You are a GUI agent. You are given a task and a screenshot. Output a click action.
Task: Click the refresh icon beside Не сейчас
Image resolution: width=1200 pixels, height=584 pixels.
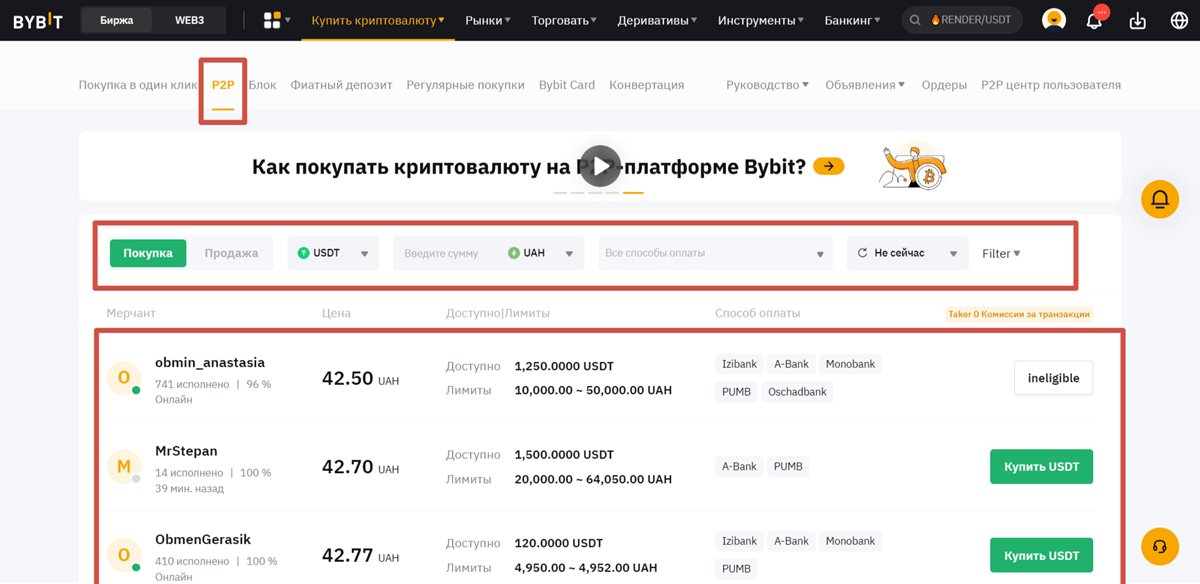pyautogui.click(x=862, y=253)
